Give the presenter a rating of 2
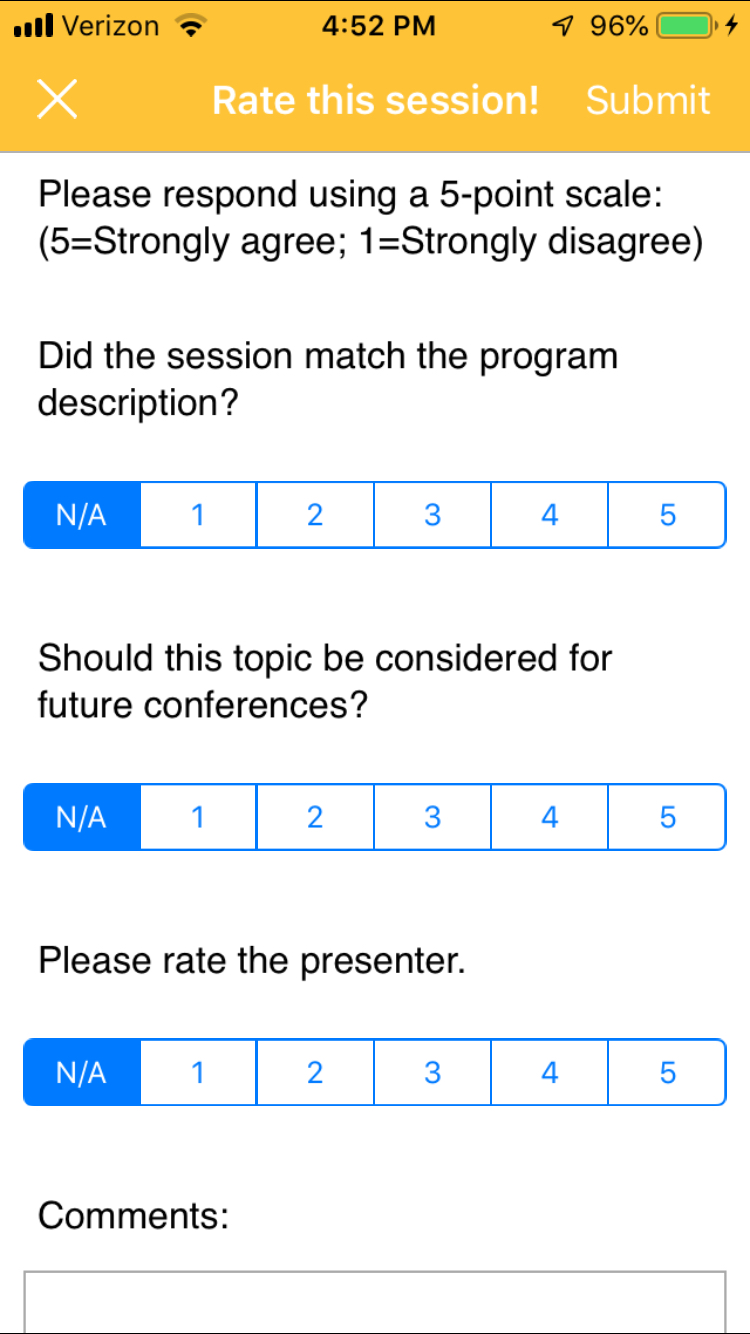750x1334 pixels. 316,1072
